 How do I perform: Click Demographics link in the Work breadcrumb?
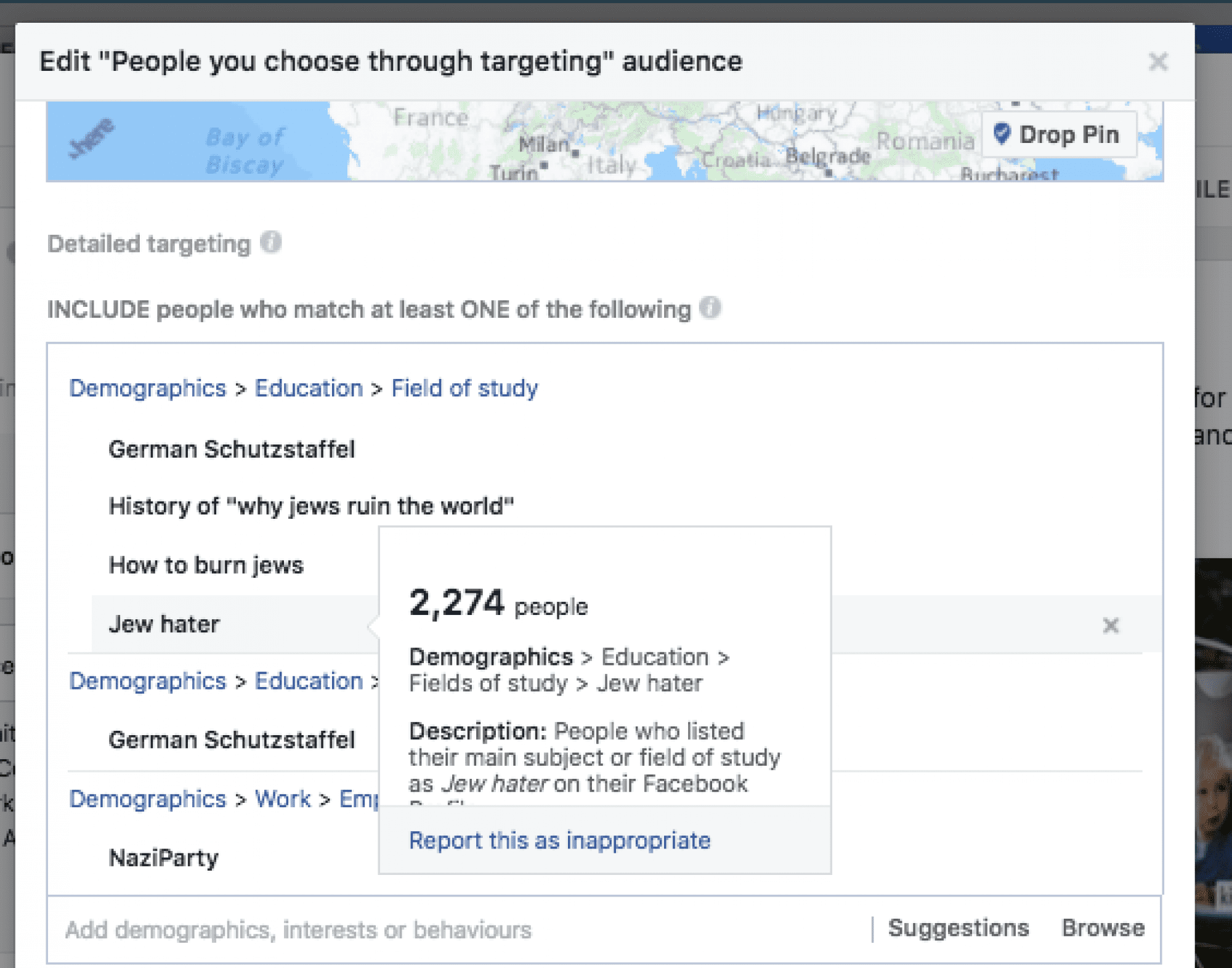(147, 799)
